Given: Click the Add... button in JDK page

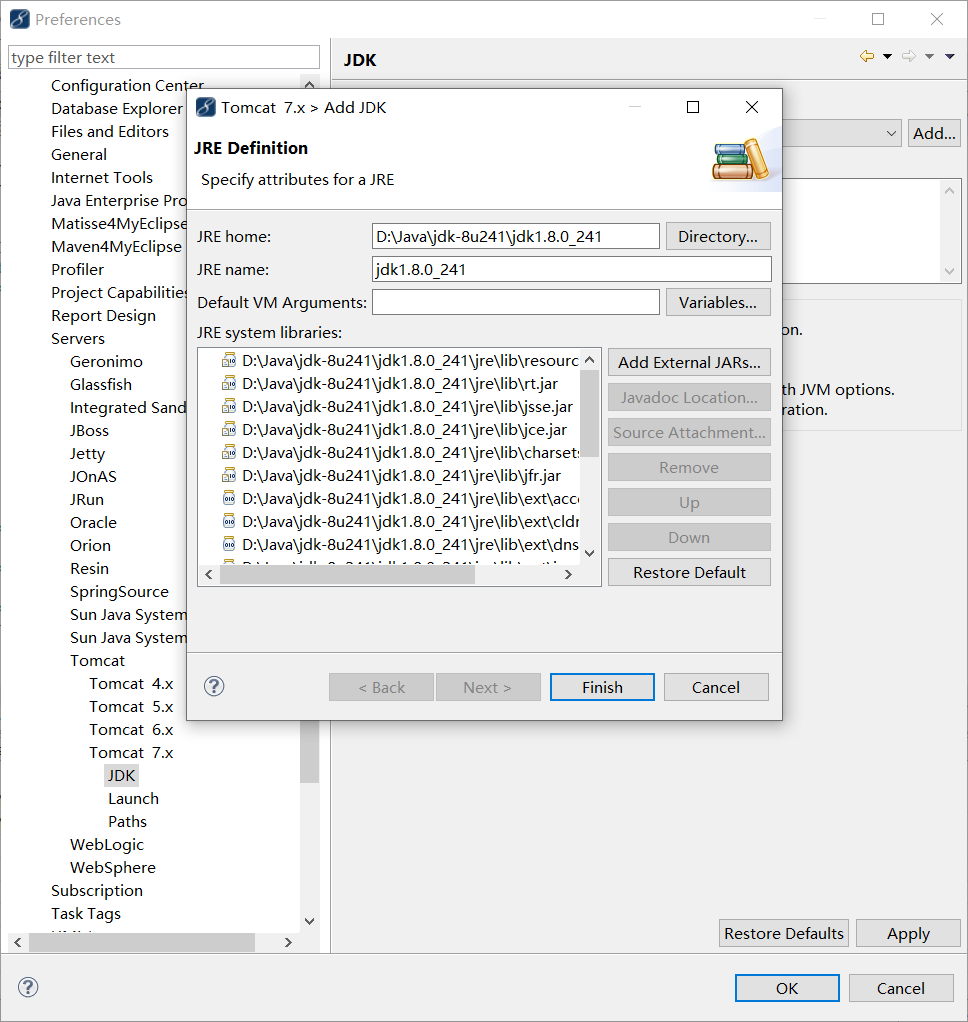Looking at the screenshot, I should click(x=934, y=134).
